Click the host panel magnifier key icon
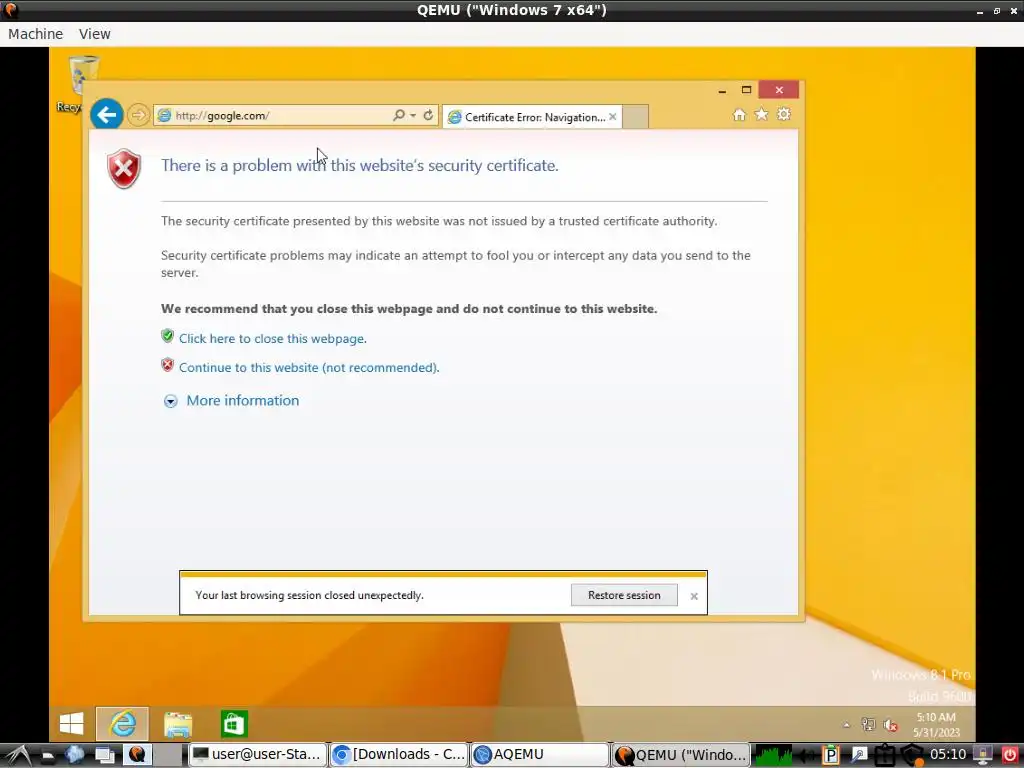This screenshot has height=768, width=1024. point(859,755)
